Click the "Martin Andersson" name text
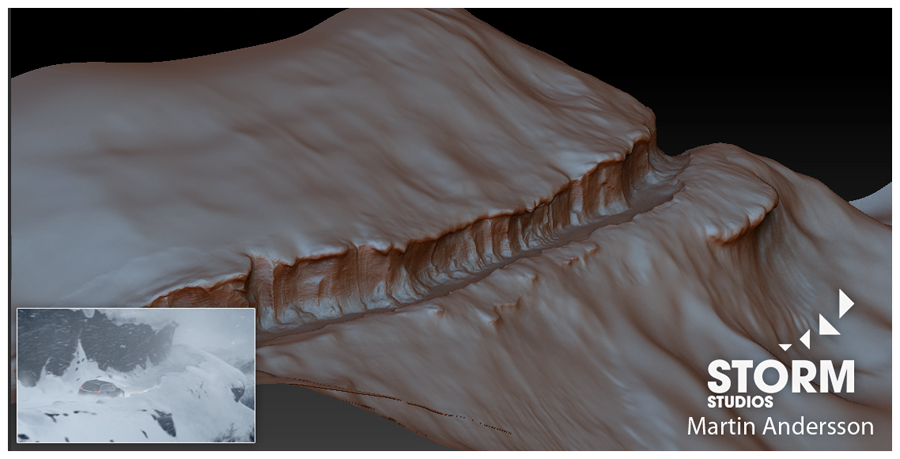The height and width of the screenshot is (459, 900). [780, 426]
